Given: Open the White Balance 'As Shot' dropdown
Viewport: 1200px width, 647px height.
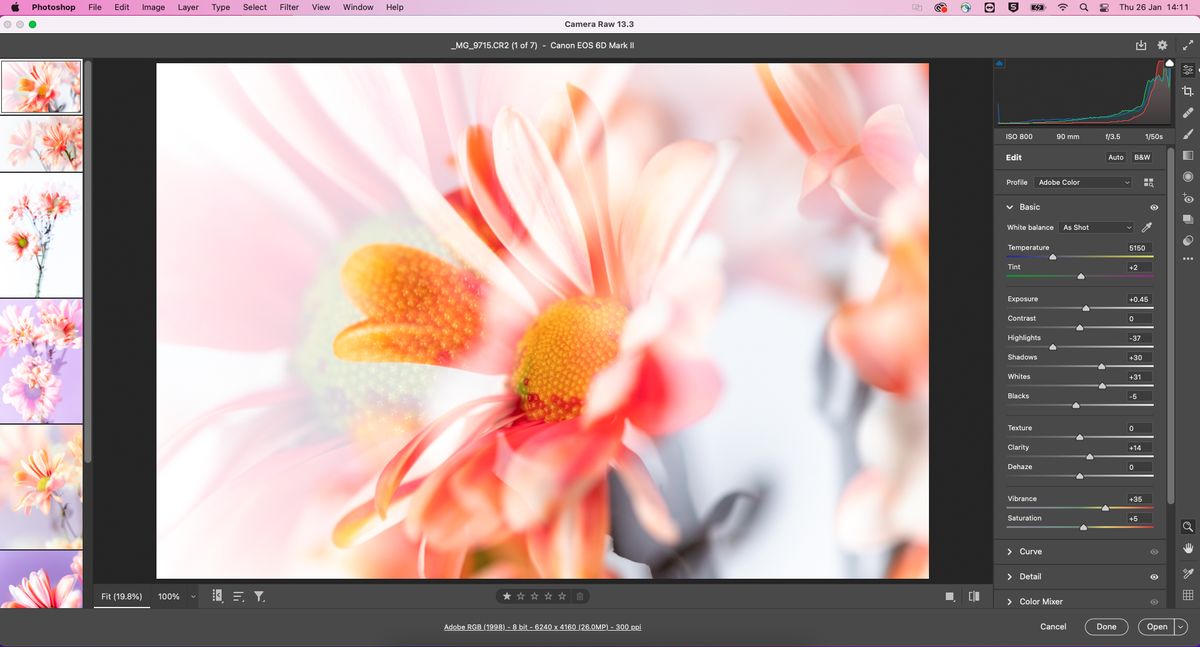Looking at the screenshot, I should coord(1096,227).
